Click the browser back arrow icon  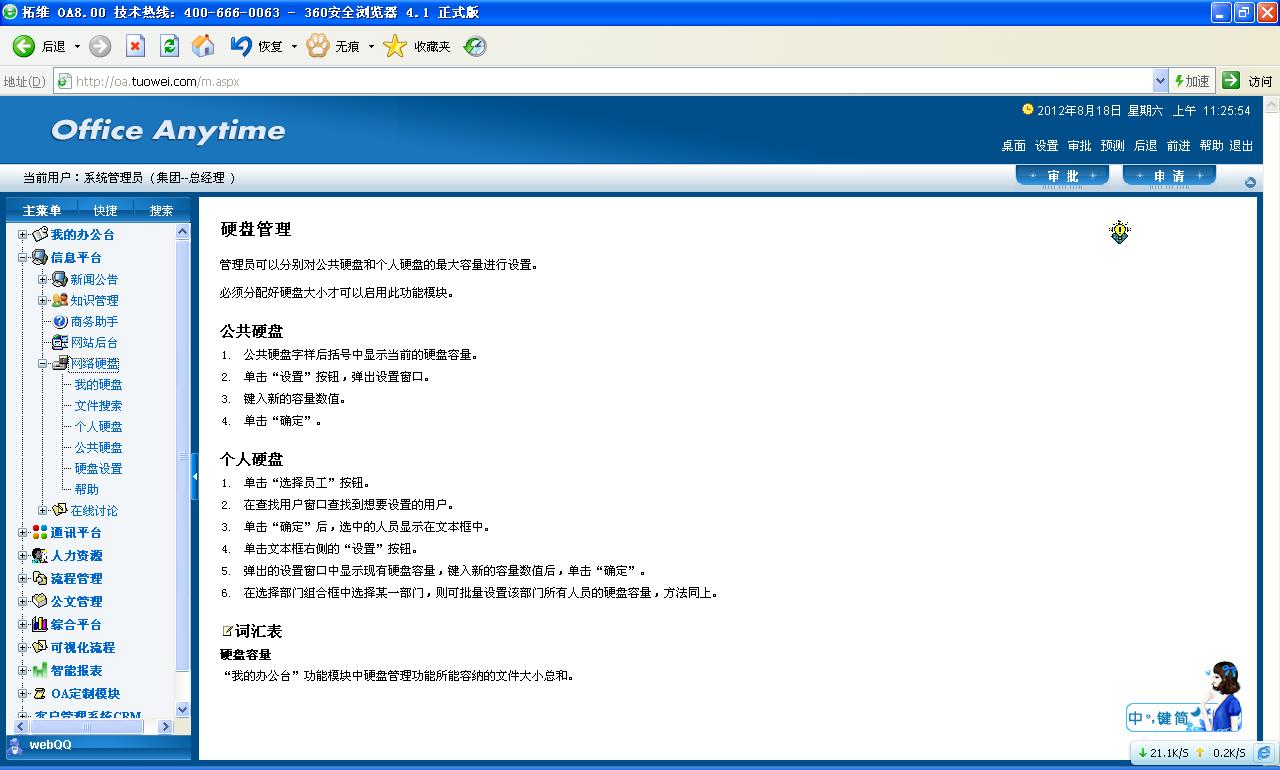coord(23,46)
